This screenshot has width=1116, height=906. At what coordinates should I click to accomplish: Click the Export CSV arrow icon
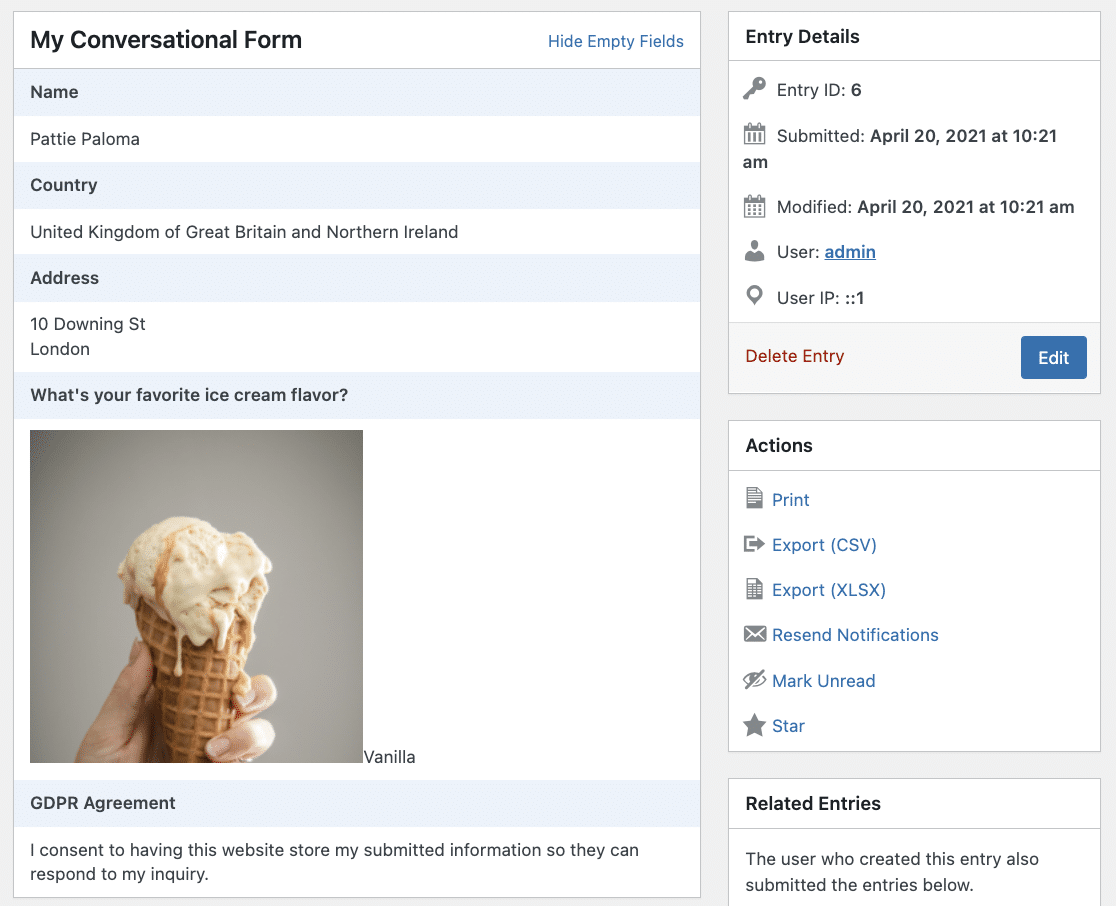pos(754,544)
